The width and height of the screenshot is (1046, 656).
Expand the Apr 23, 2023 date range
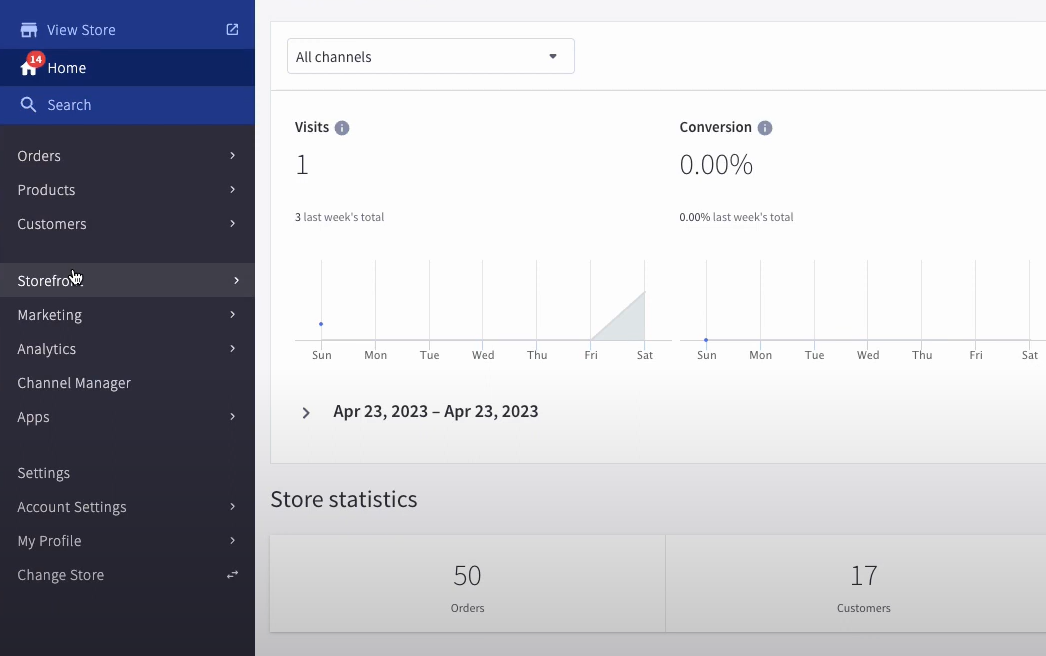coord(306,413)
